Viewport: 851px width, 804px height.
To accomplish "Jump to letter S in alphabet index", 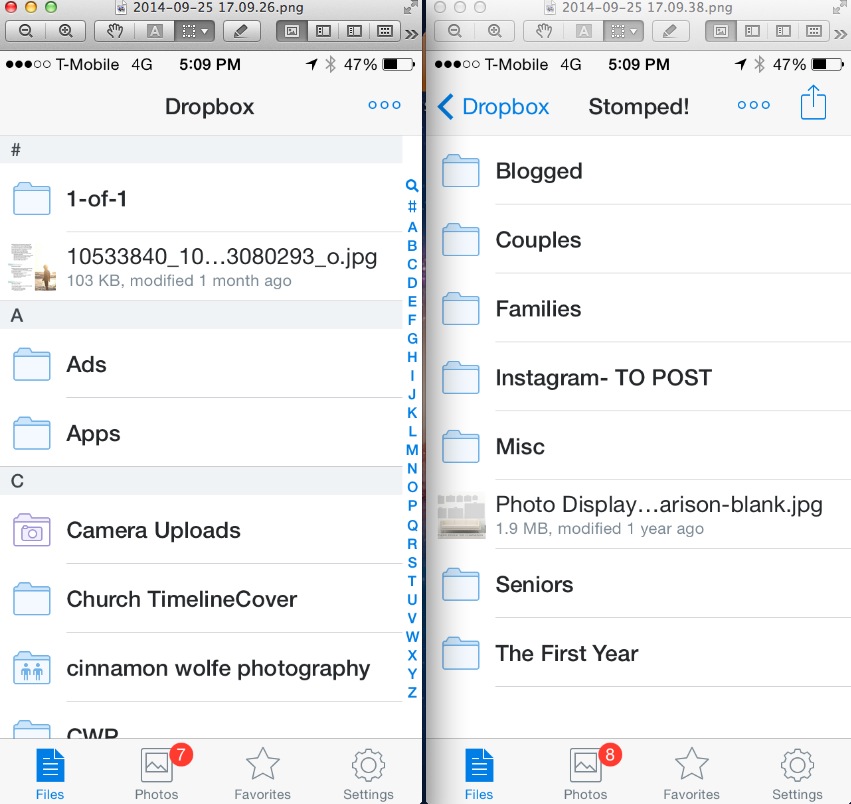I will coord(412,562).
